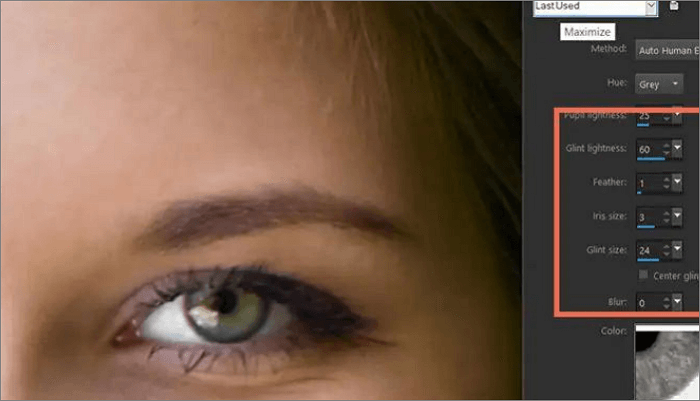
Task: Click the Blur value field
Action: (647, 300)
